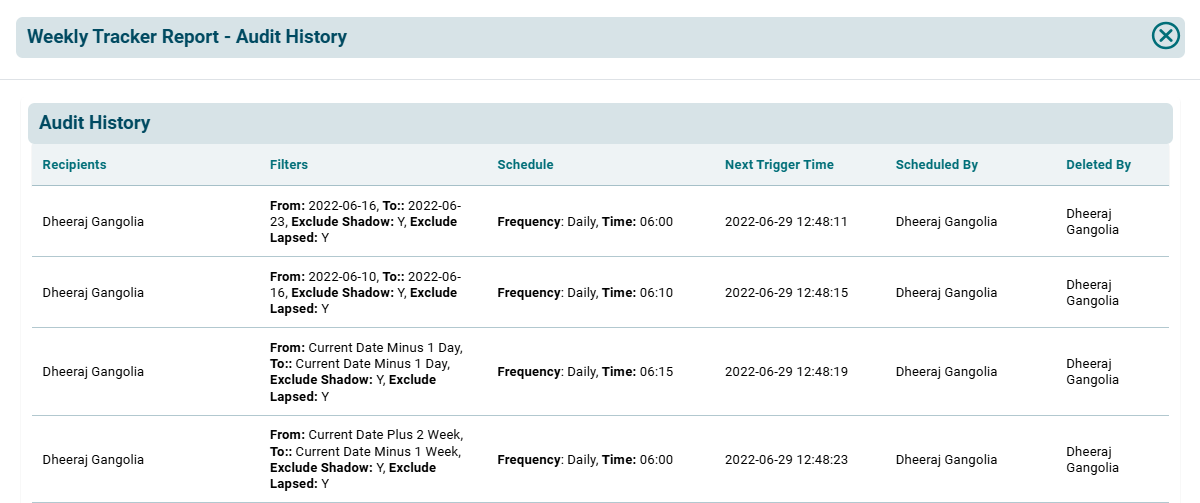Select the row with trigger time 12:48:23

[786, 460]
